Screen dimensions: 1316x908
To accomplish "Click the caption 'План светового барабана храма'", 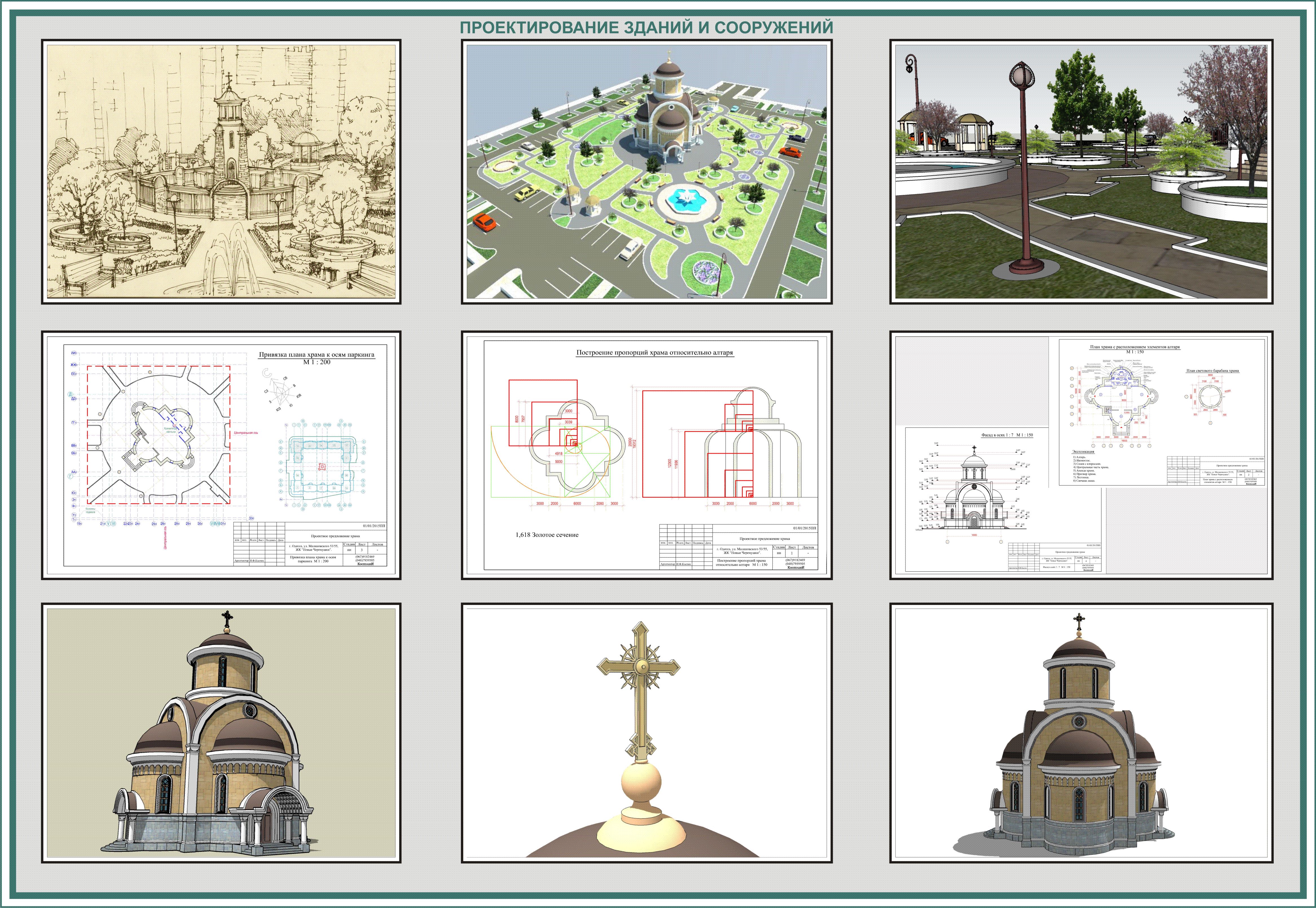I will pyautogui.click(x=1212, y=371).
